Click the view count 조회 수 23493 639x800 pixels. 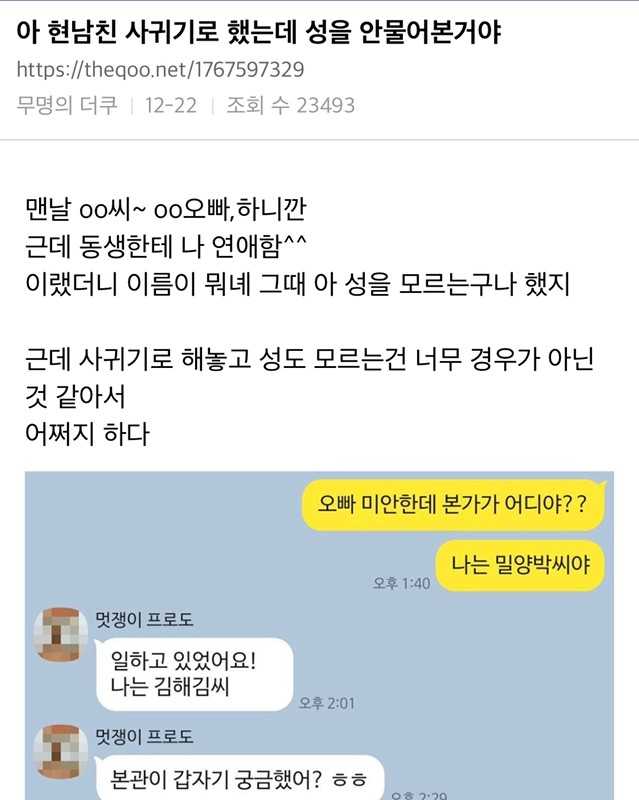pos(290,105)
